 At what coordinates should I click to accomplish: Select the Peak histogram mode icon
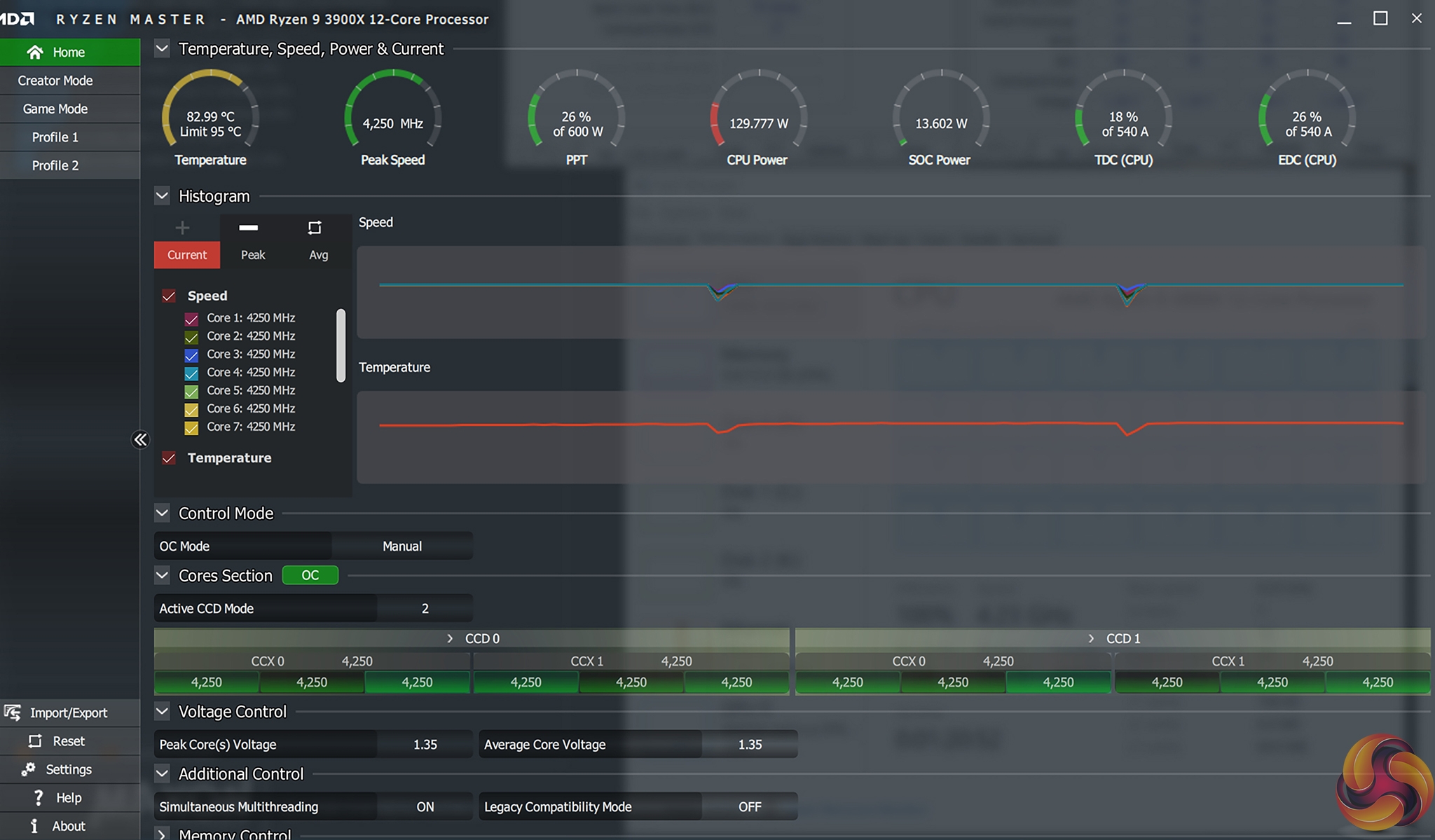pos(249,228)
